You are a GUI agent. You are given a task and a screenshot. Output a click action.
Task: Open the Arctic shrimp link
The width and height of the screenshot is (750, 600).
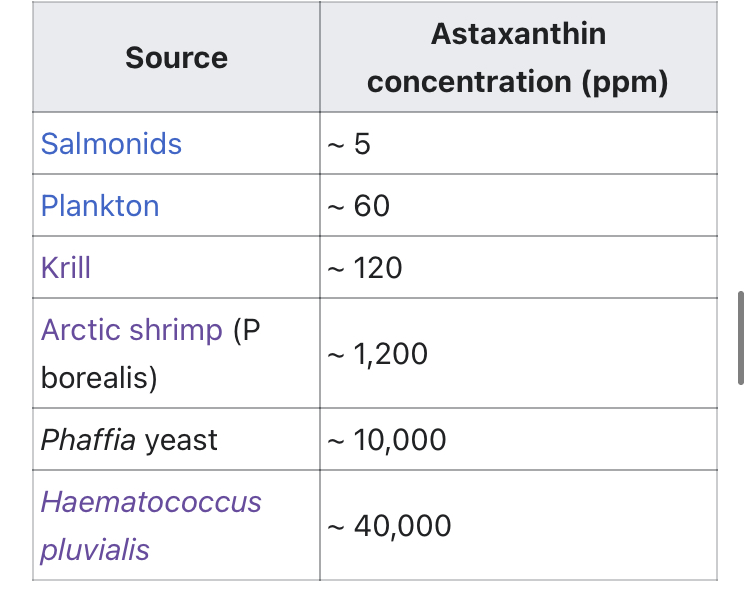point(132,330)
